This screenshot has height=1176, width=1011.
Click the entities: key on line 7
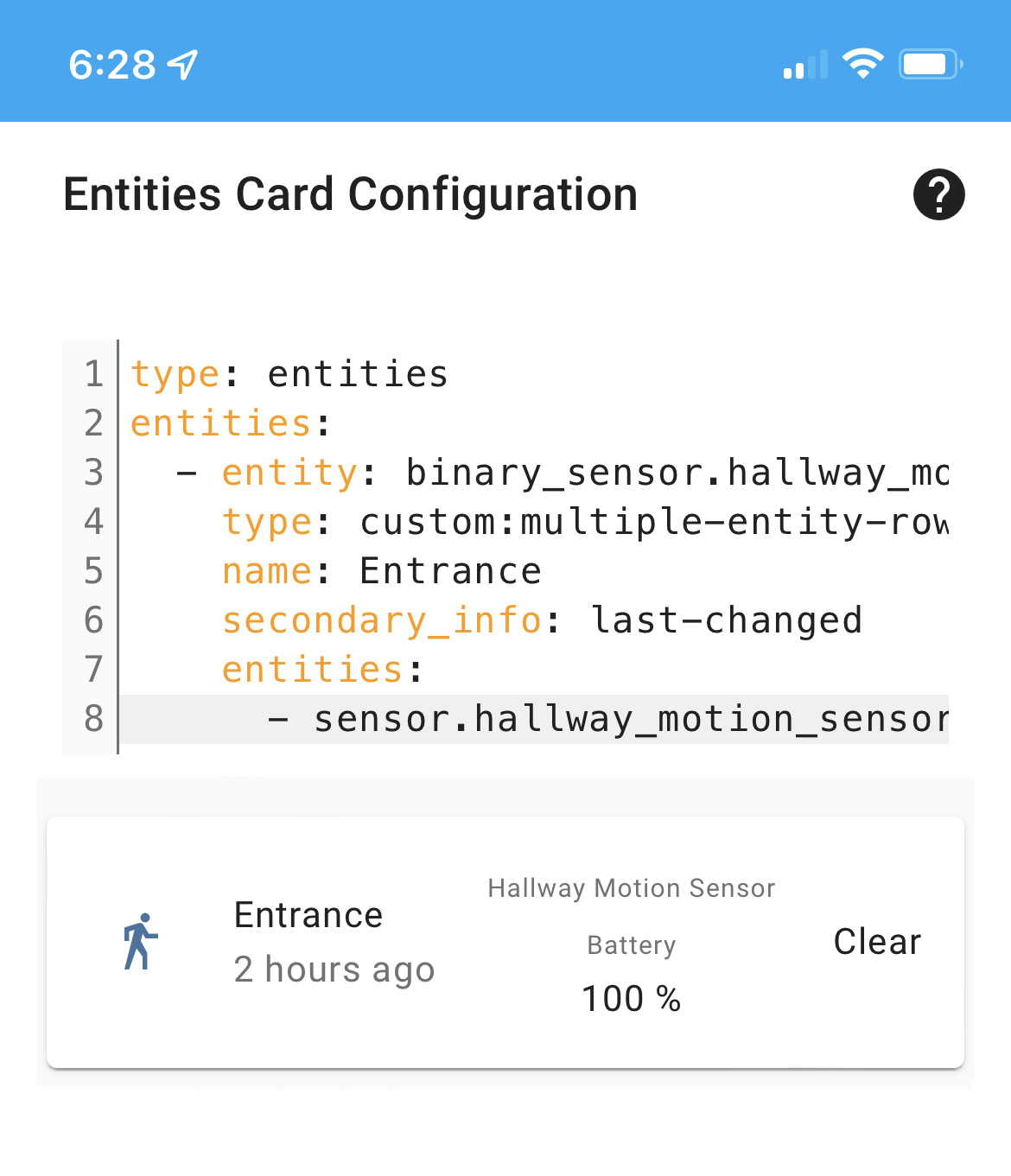click(x=310, y=669)
